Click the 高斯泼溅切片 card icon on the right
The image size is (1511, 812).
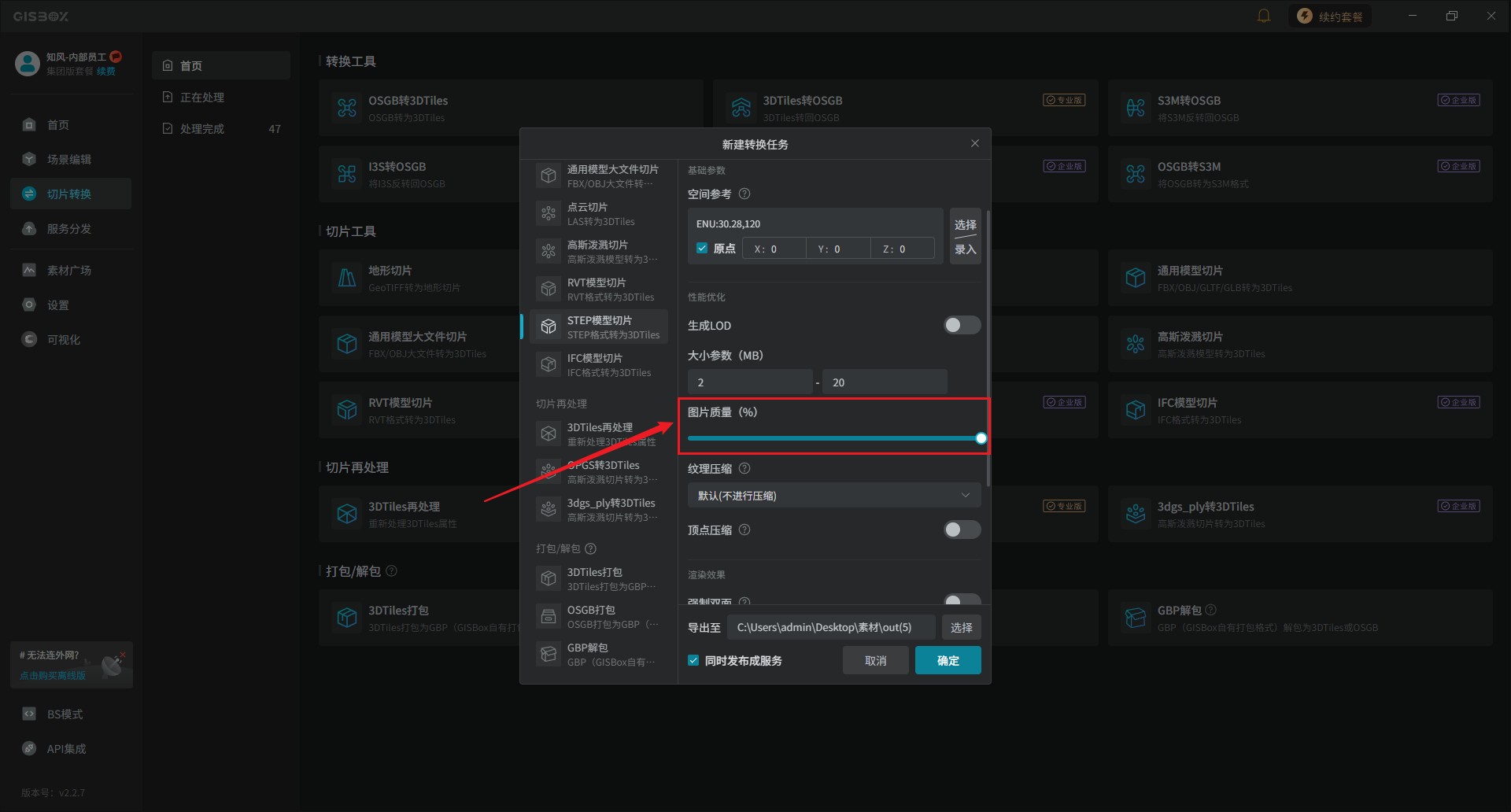point(1136,344)
